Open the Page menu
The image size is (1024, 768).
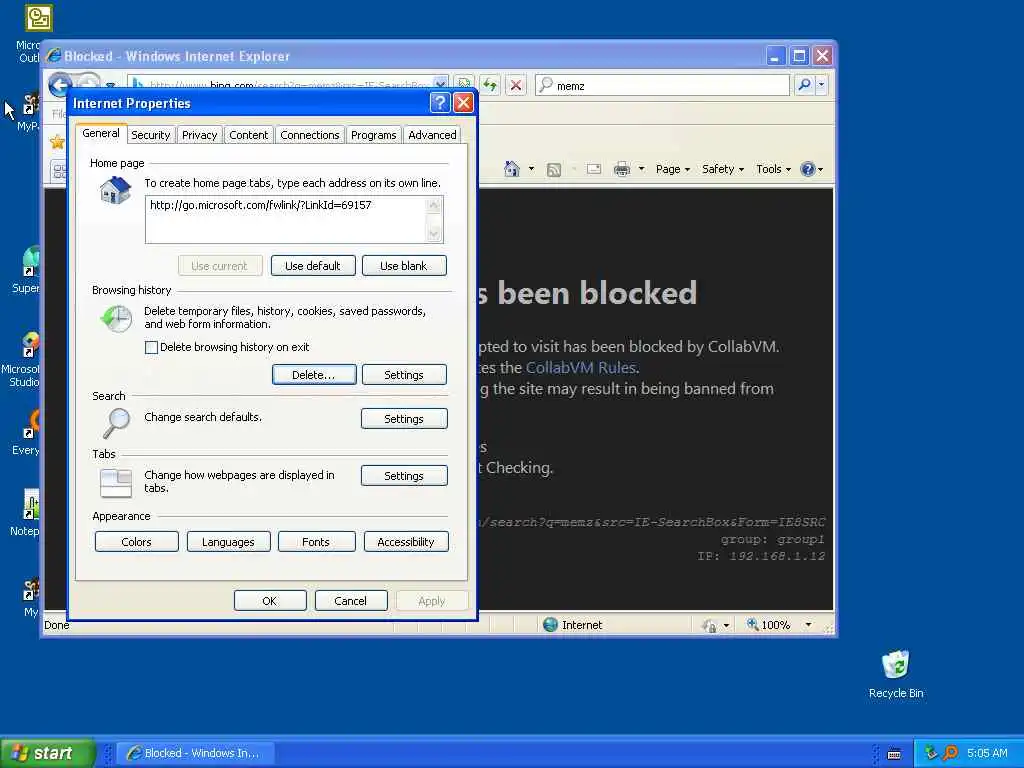[x=673, y=169]
